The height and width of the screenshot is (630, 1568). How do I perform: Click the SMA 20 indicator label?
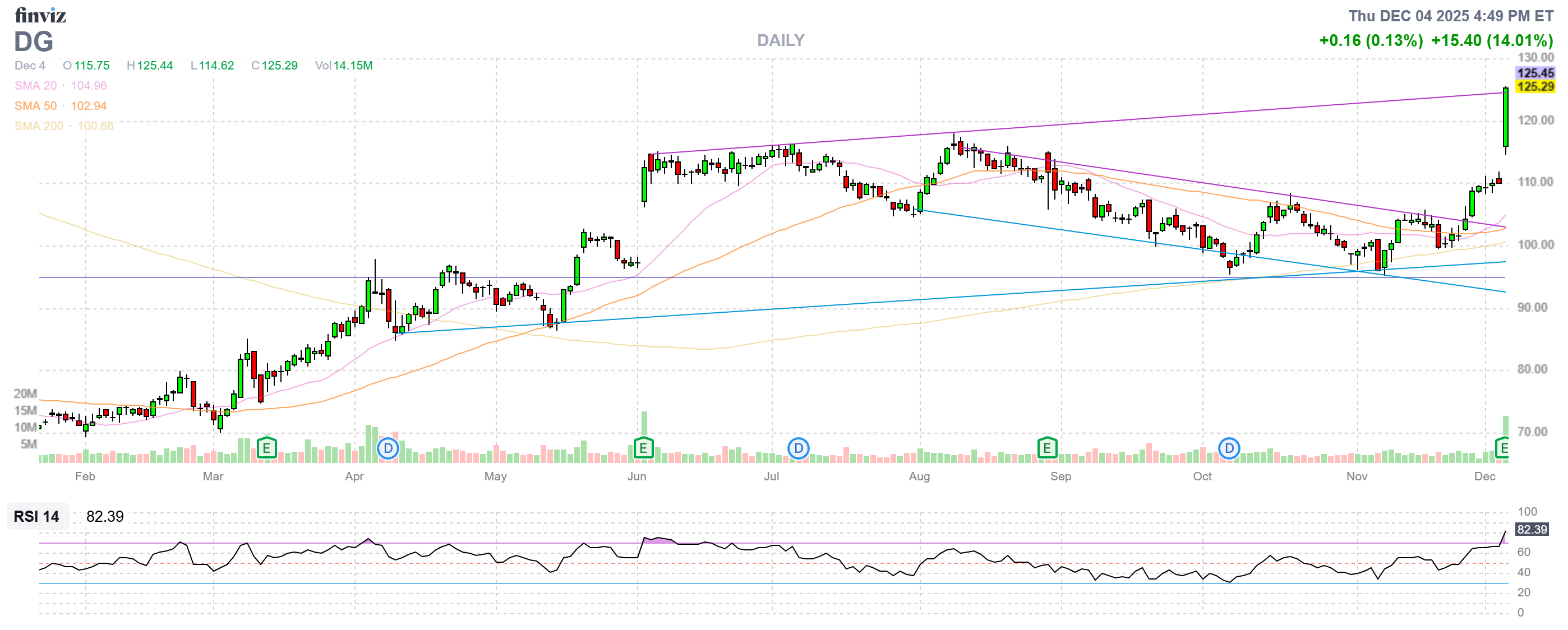pyautogui.click(x=36, y=86)
